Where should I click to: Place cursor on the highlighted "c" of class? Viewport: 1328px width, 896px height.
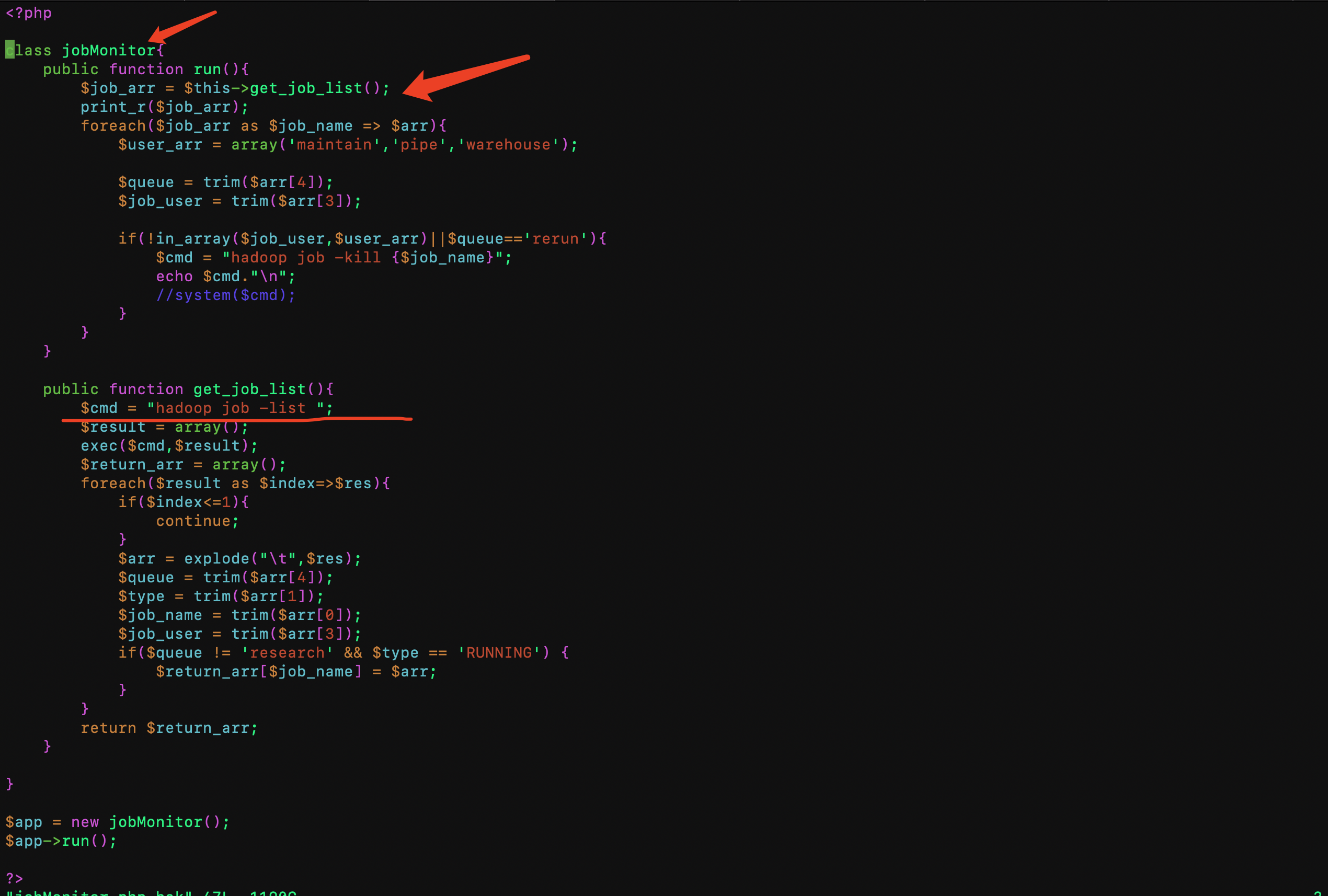pyautogui.click(x=10, y=50)
